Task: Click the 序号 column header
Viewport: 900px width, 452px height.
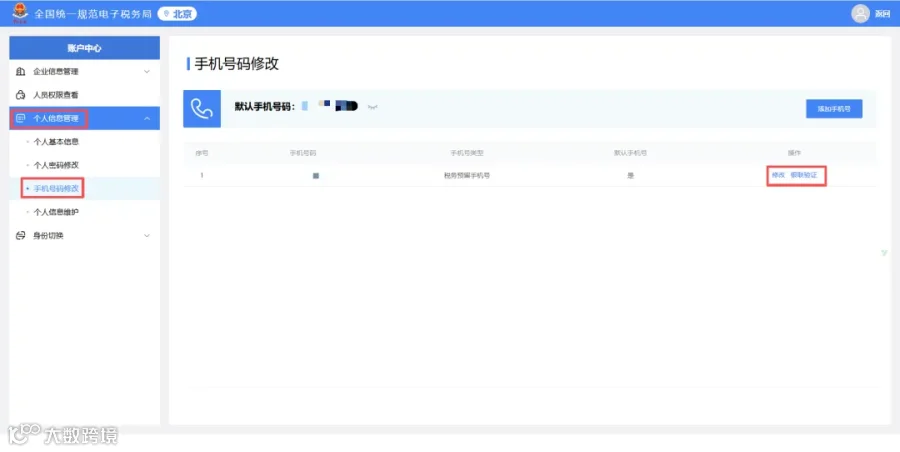Action: 202,153
